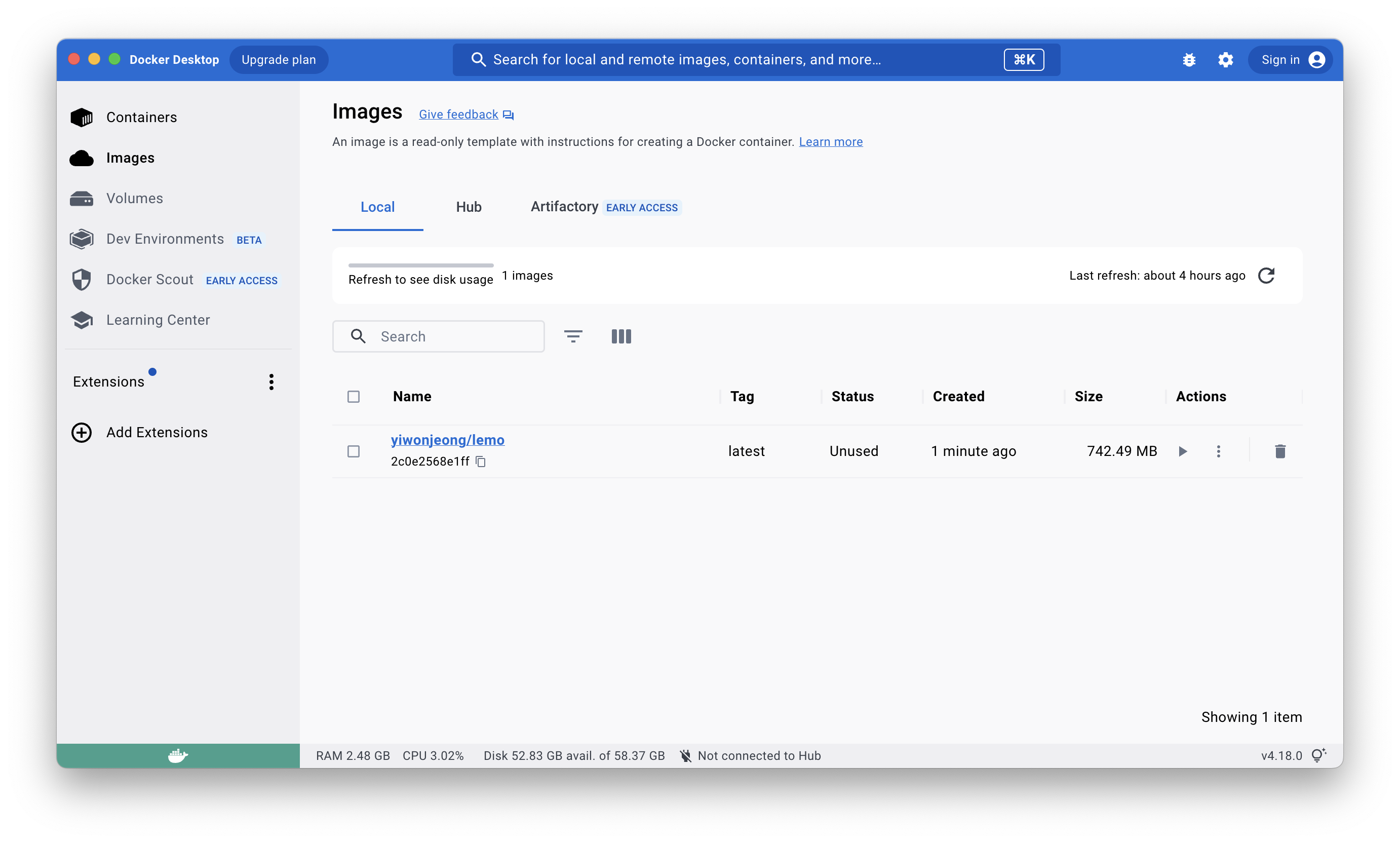
Task: Click the Extensions heading
Action: (108, 382)
